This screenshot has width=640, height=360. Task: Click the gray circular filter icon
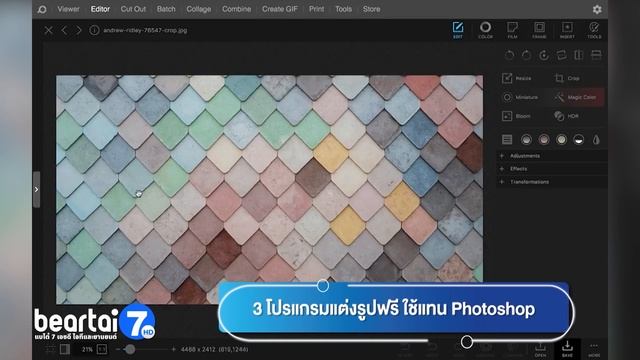[526, 140]
